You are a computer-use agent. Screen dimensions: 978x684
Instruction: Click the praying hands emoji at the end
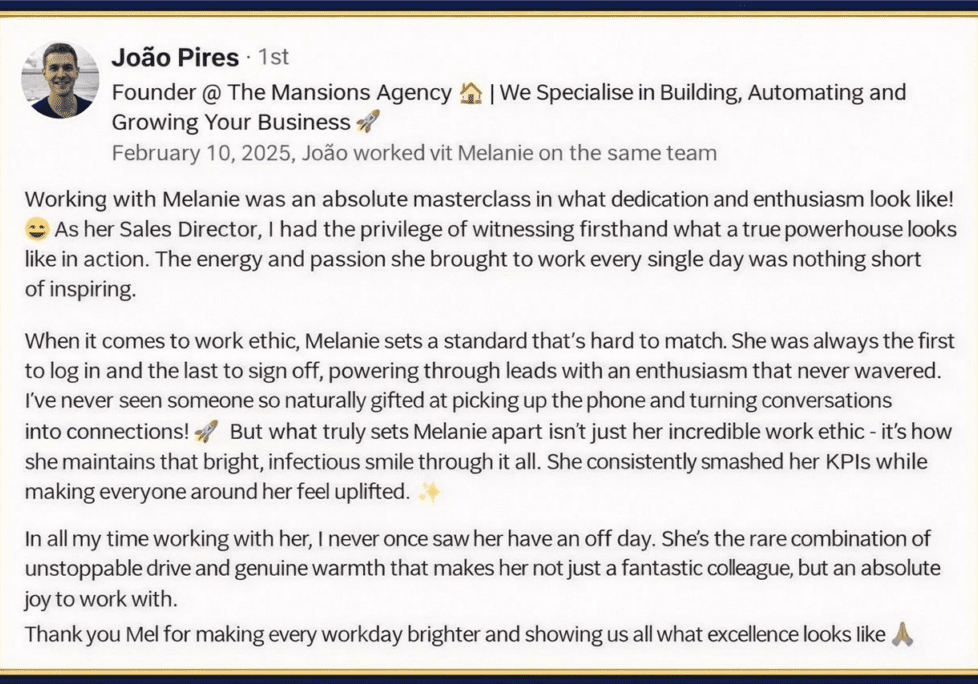click(902, 634)
